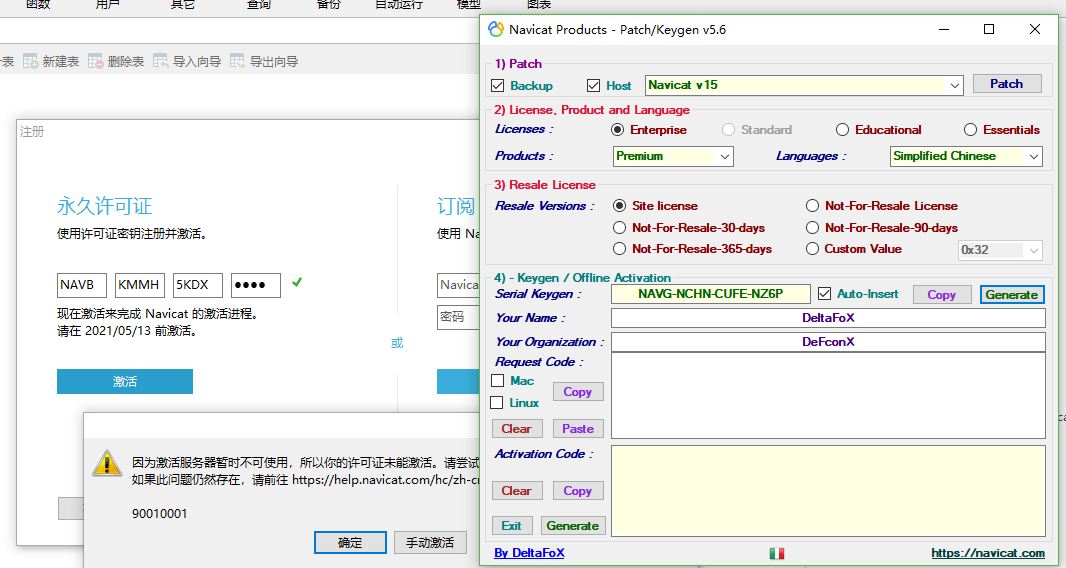
Task: Click the 激活 button in registration dialog
Action: pyautogui.click(x=125, y=382)
